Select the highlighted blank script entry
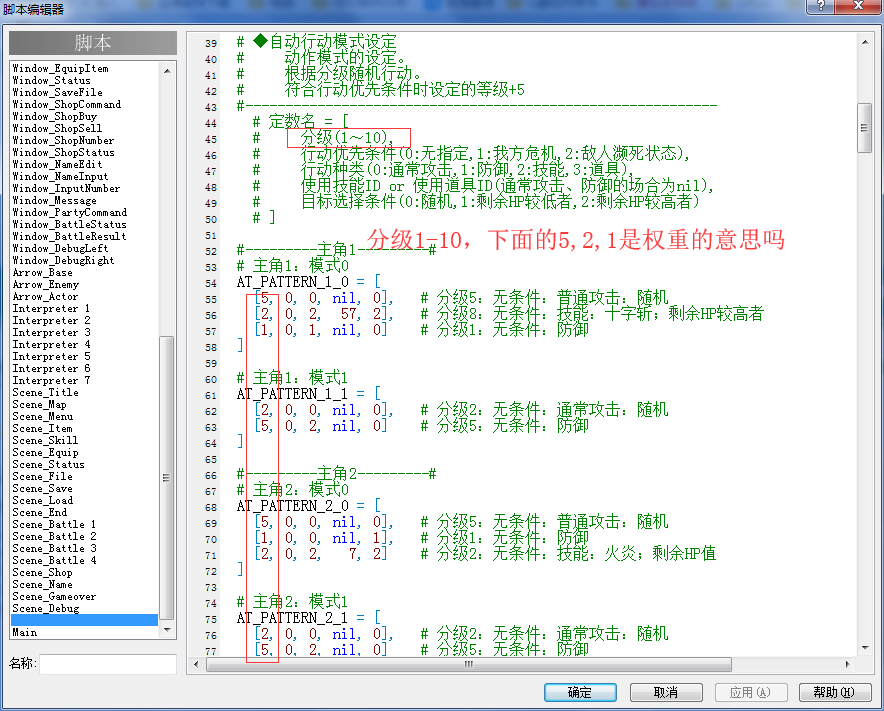The image size is (884, 711). (x=85, y=620)
